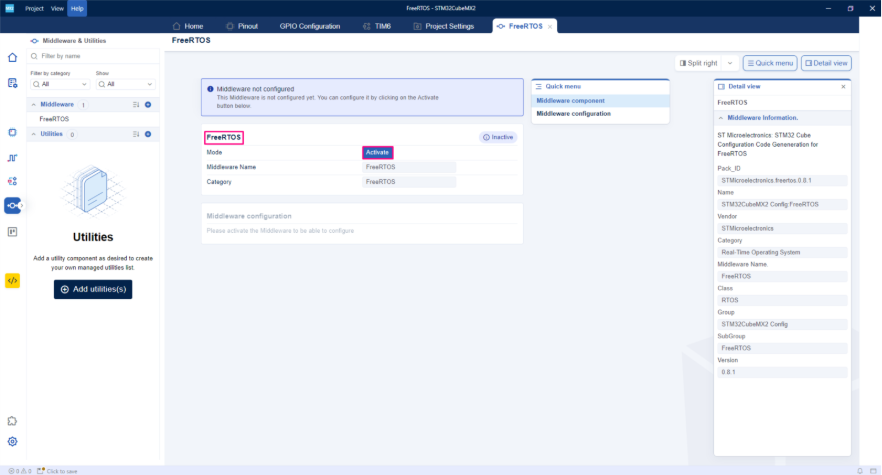Toggle the Quick menu button

tap(770, 63)
